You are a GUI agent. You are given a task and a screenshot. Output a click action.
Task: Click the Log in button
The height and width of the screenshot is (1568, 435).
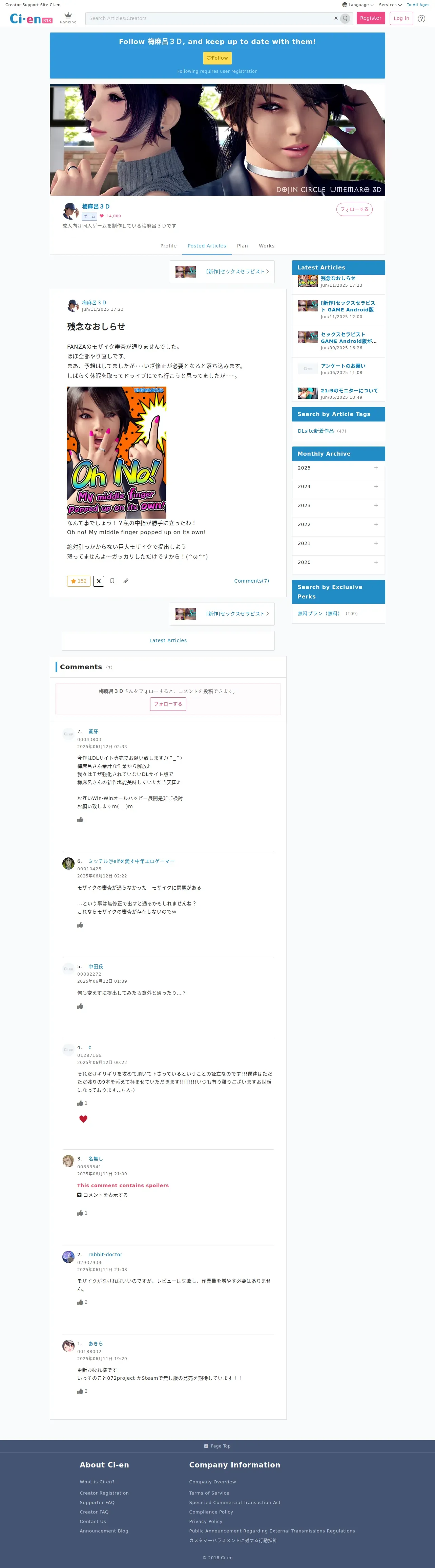coord(401,18)
